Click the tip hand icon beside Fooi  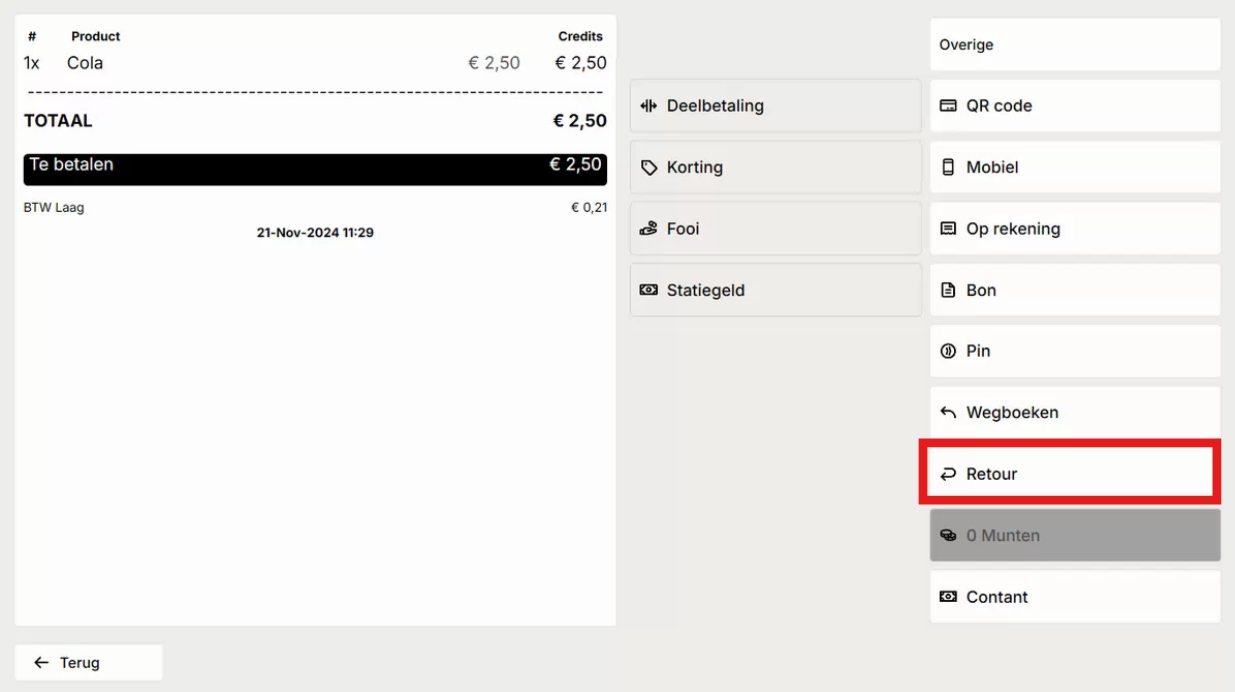tap(649, 229)
